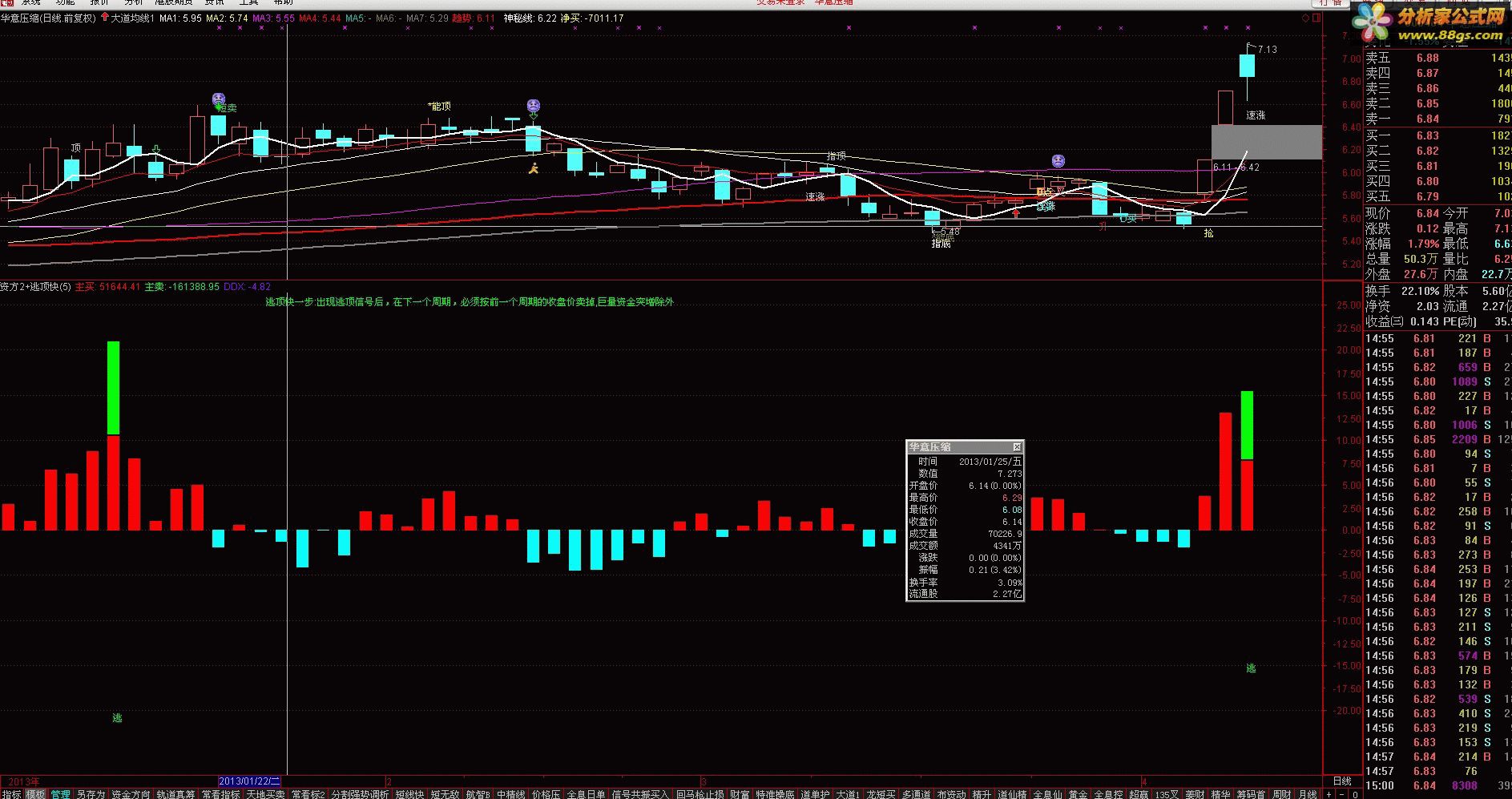The height and width of the screenshot is (799, 1512).
Task: Click the 另存为 button
Action: coord(91,794)
